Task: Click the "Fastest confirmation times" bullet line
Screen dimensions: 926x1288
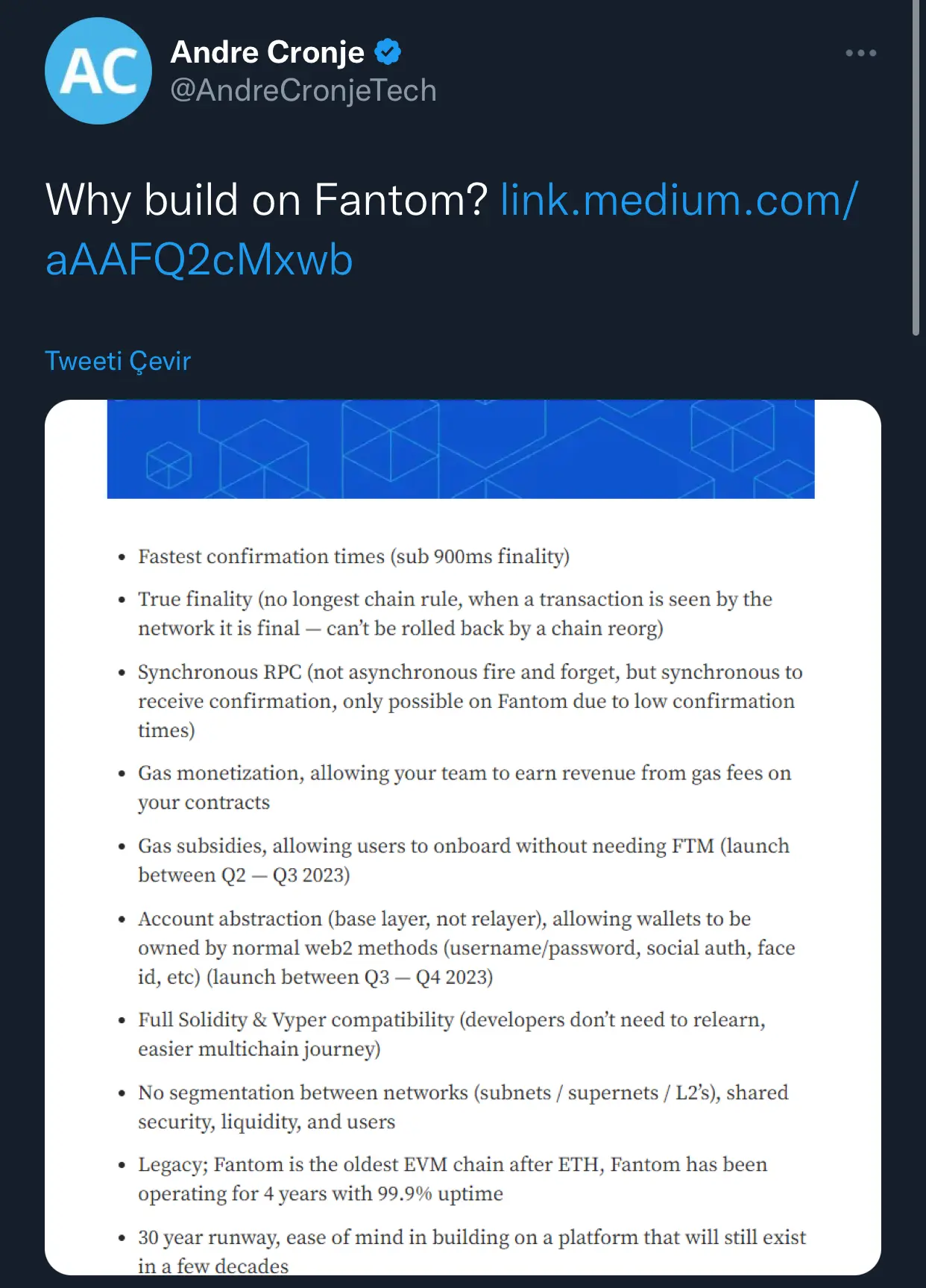Action: pyautogui.click(x=353, y=556)
